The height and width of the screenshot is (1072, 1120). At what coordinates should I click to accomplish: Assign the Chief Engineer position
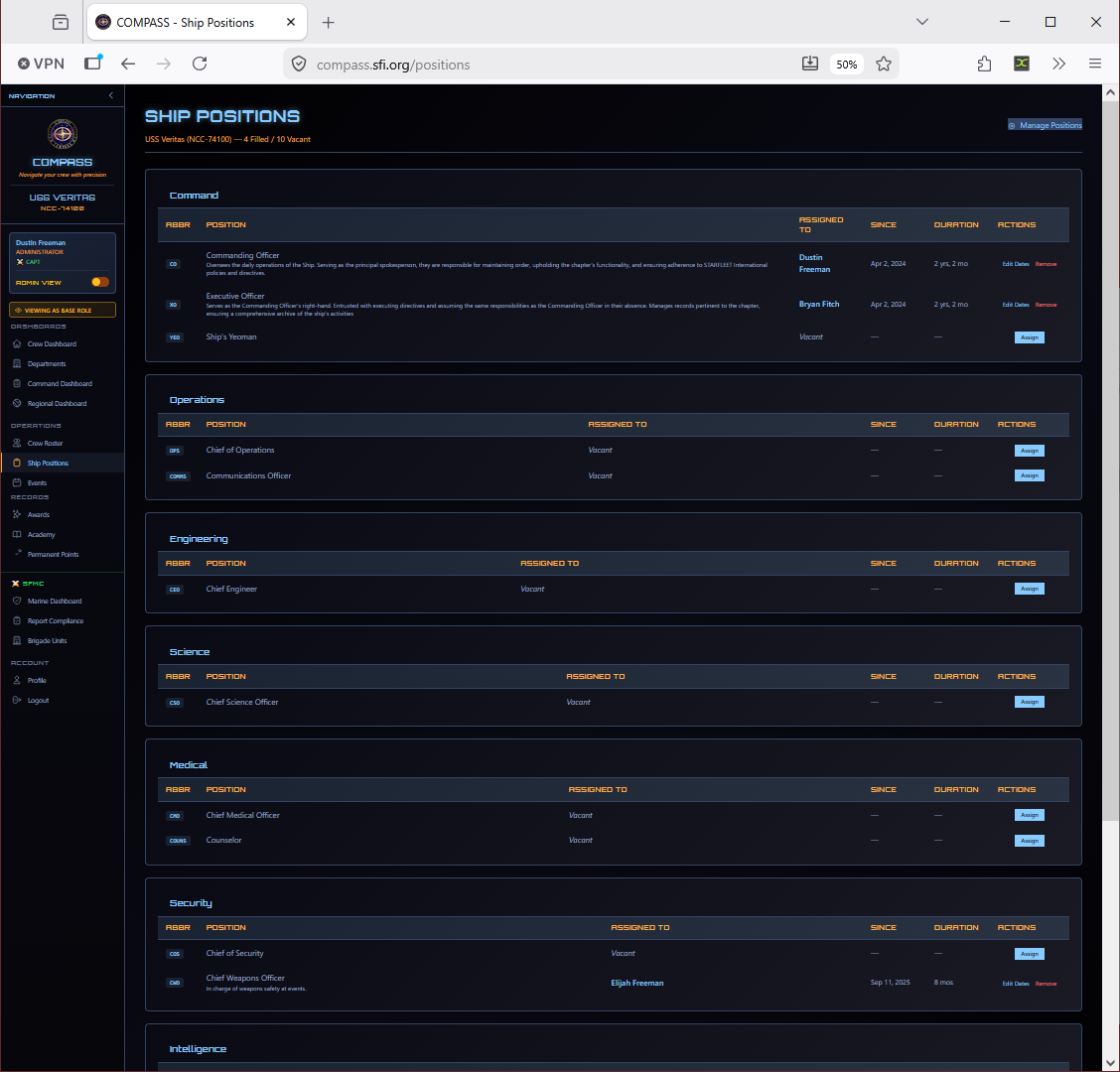[x=1030, y=589]
